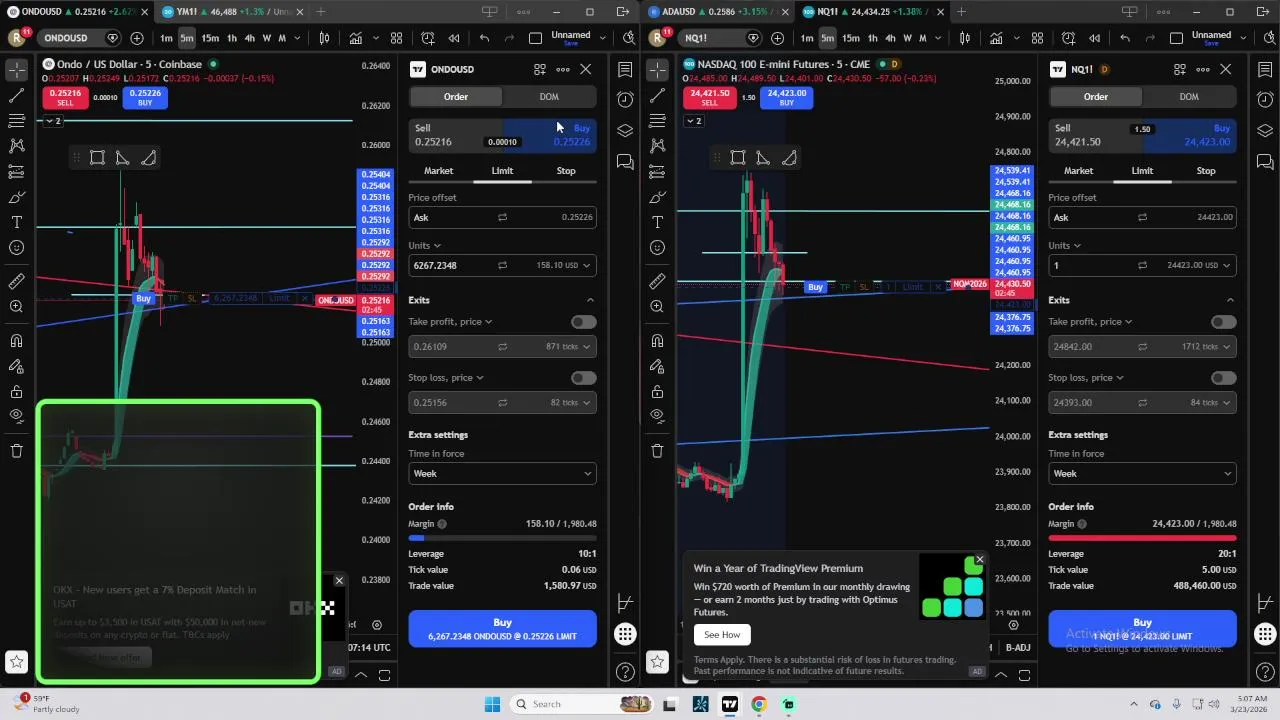Viewport: 1280px width, 720px height.
Task: Toggle magnet mode in ONDOUSD window
Action: pyautogui.click(x=16, y=341)
